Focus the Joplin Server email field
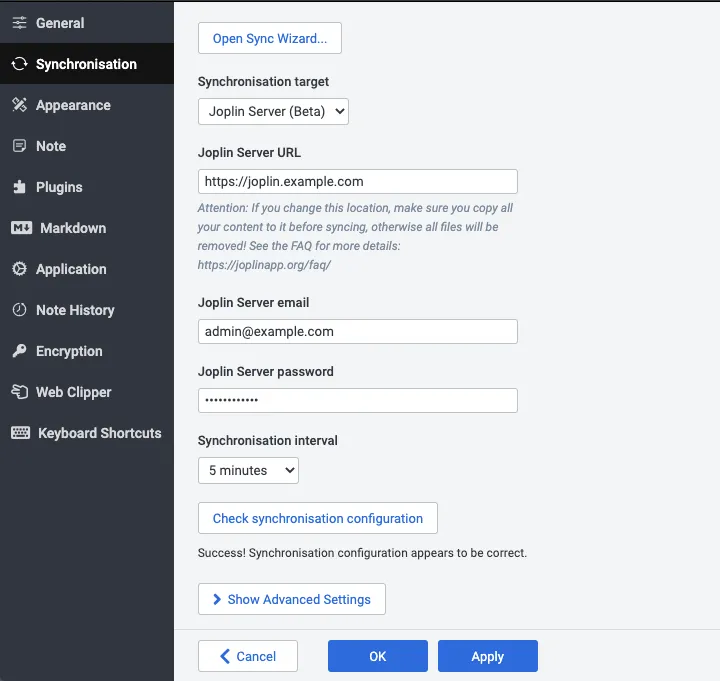The height and width of the screenshot is (681, 720). [358, 332]
